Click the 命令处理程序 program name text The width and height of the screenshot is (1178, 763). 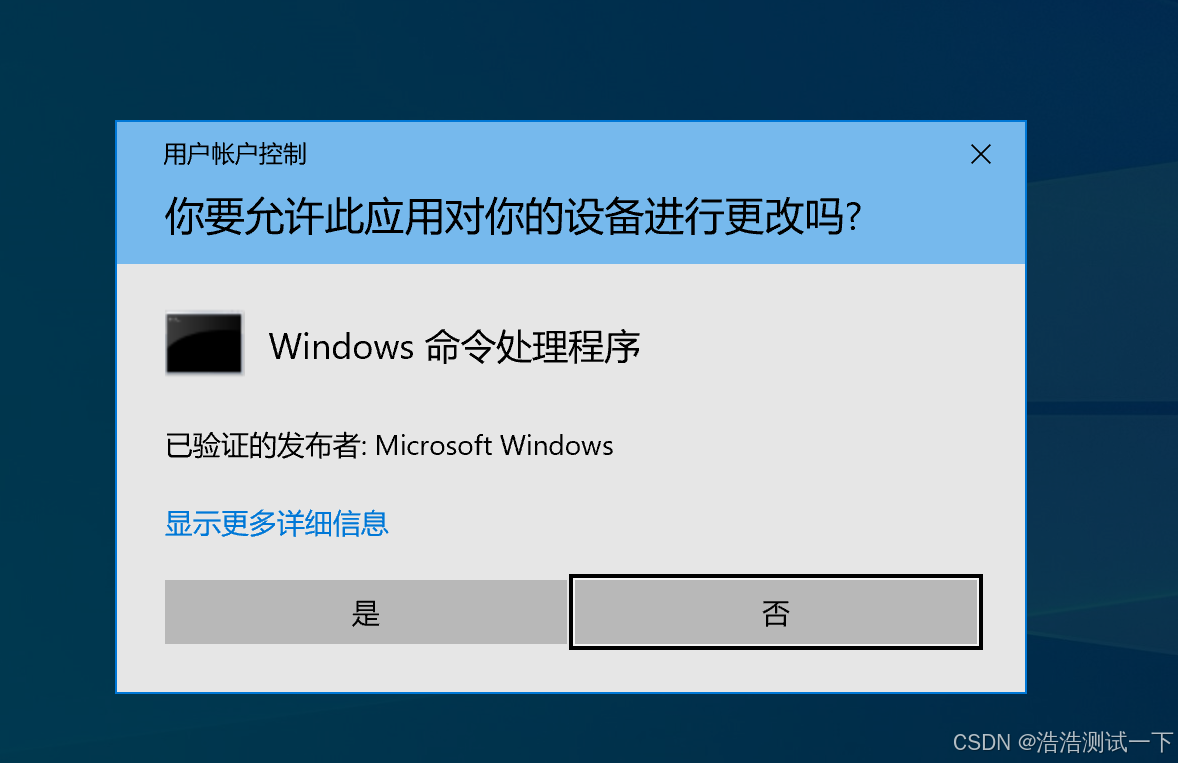(x=533, y=347)
